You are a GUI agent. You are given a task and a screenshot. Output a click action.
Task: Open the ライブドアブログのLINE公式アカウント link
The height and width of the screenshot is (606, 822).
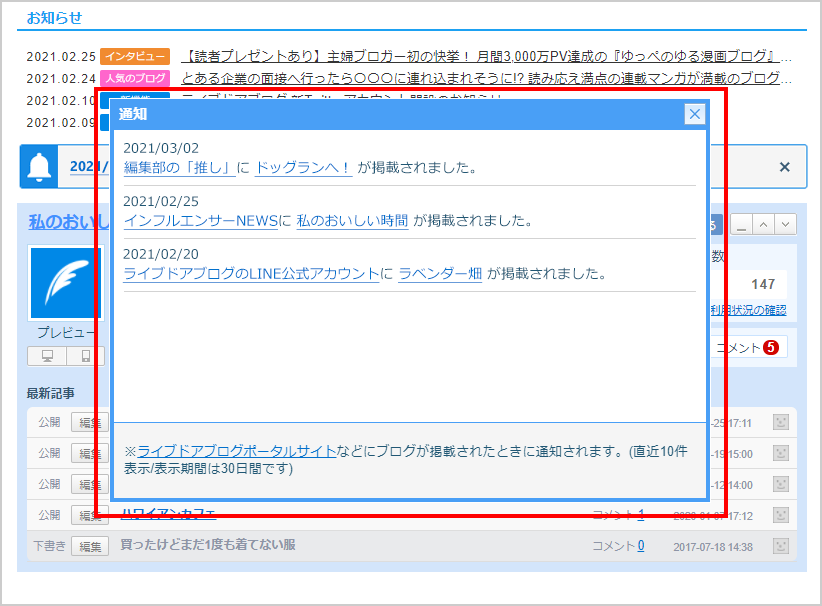(x=251, y=274)
